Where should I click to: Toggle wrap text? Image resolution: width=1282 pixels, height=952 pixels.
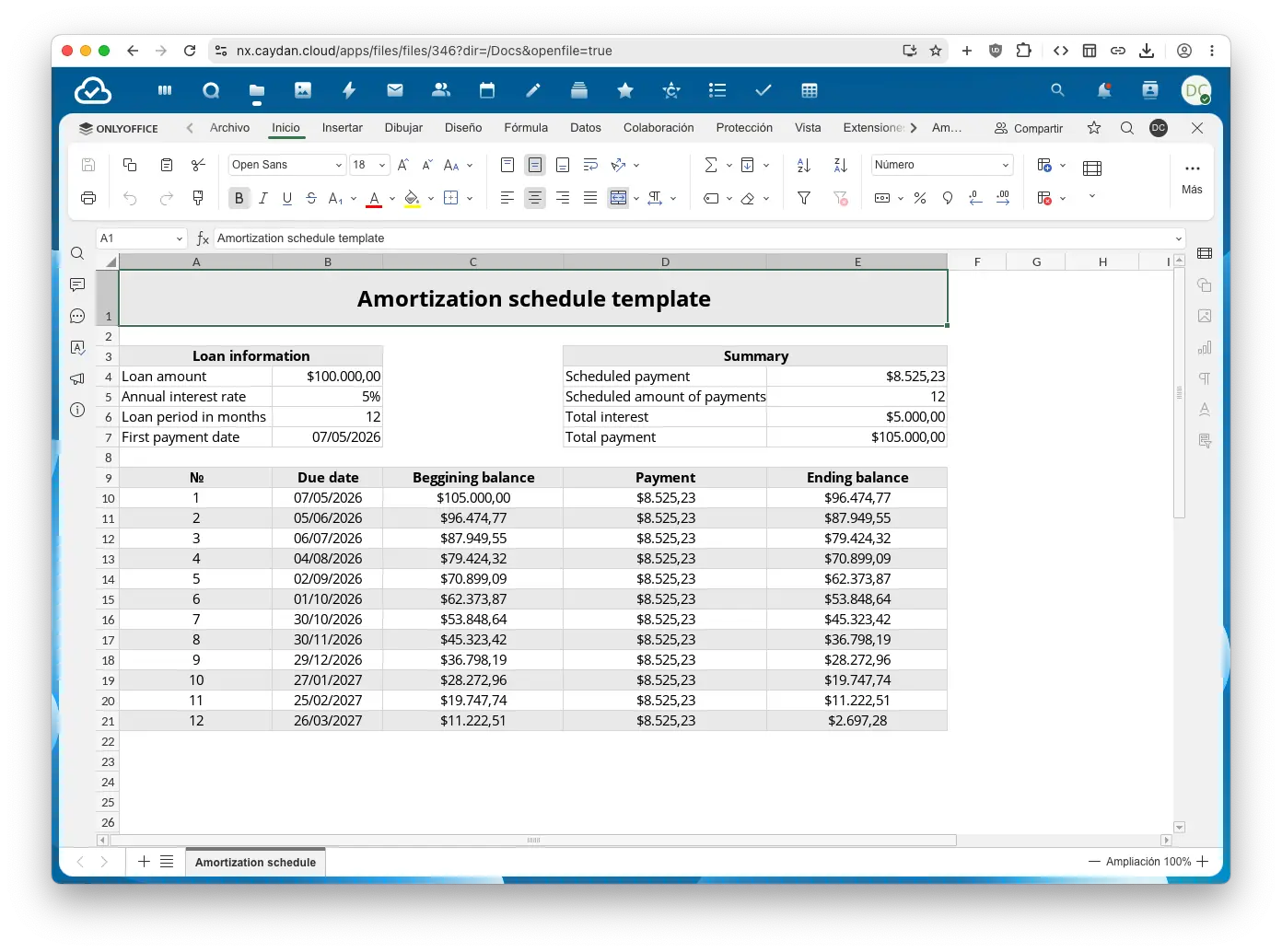tap(590, 165)
